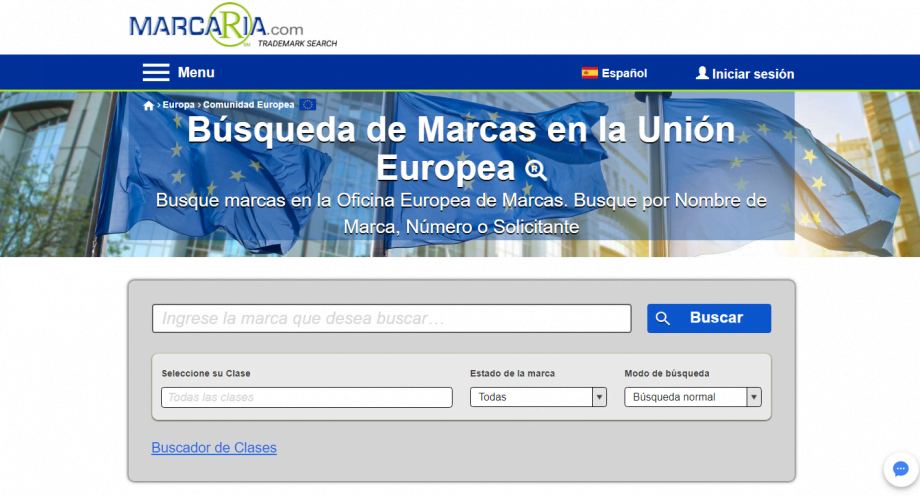The width and height of the screenshot is (920, 496).
Task: Open the Modo de búsqueda dropdown
Action: click(x=692, y=397)
